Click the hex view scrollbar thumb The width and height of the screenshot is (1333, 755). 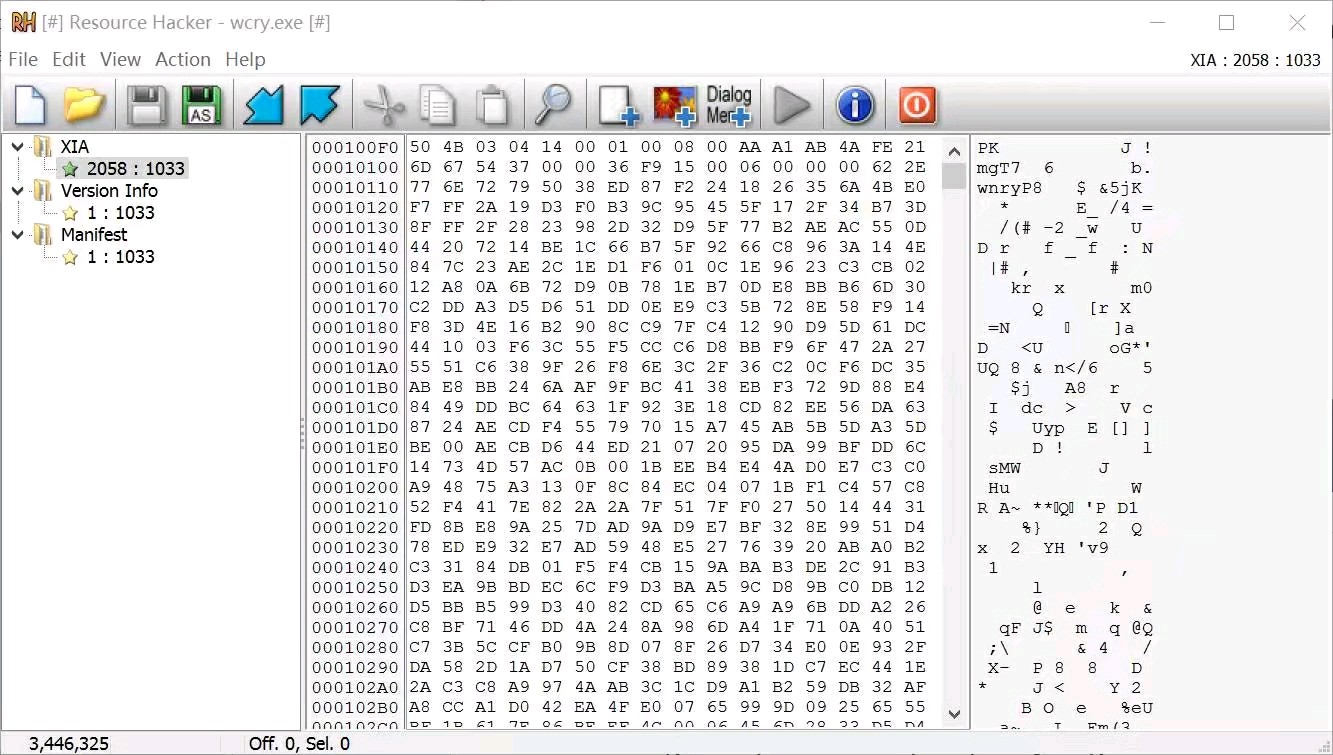[954, 176]
